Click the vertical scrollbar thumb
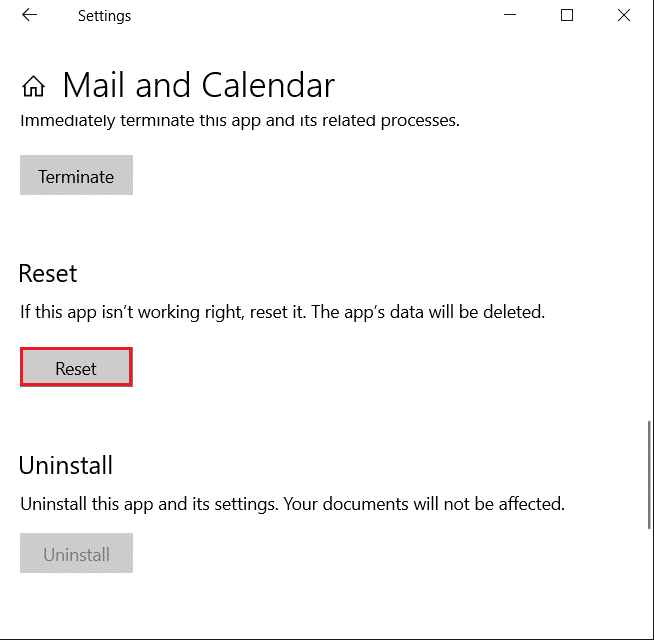The image size is (654, 640). pos(649,475)
